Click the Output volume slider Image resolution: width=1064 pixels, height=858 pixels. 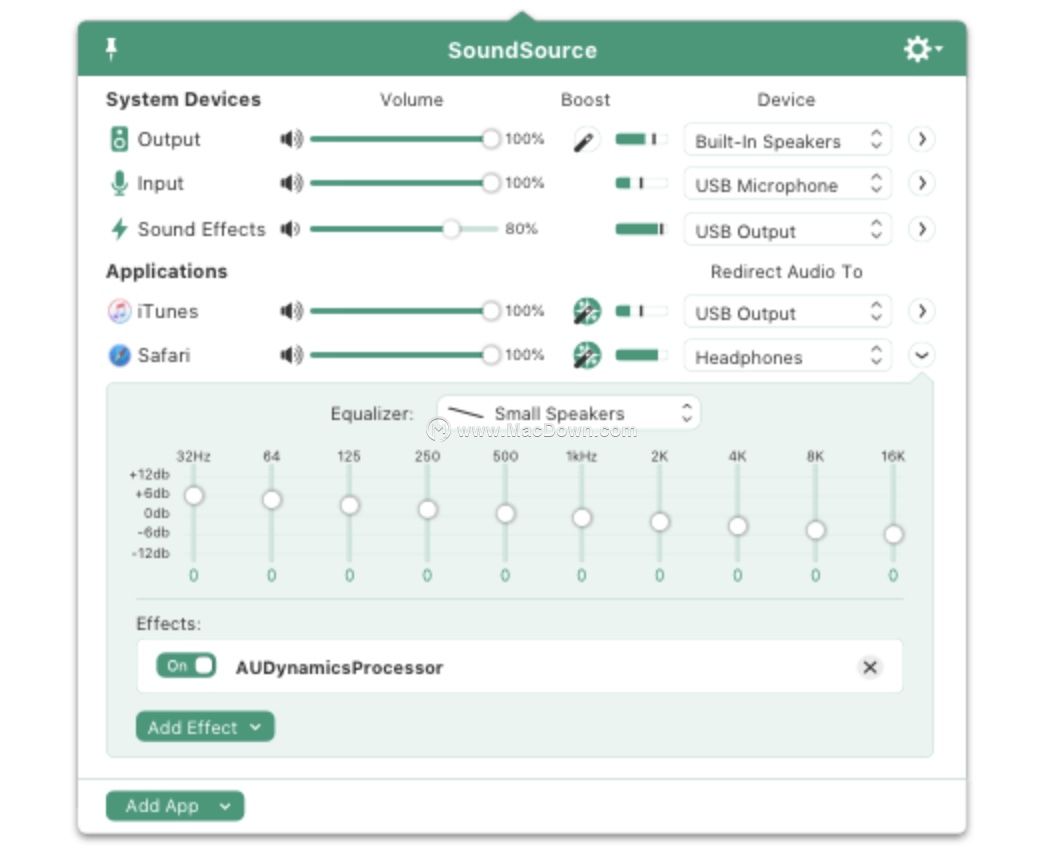coord(405,139)
